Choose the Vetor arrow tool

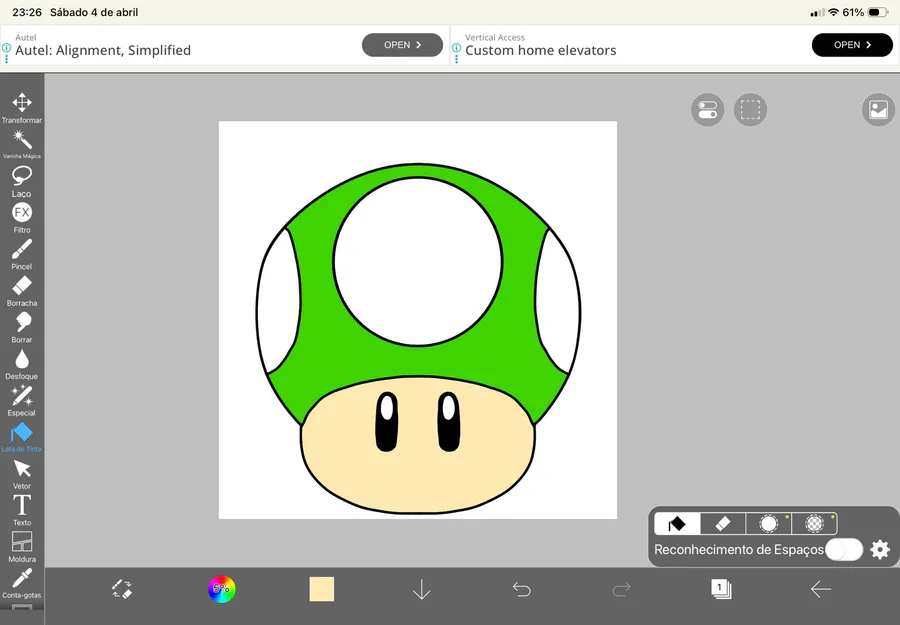[x=22, y=474]
